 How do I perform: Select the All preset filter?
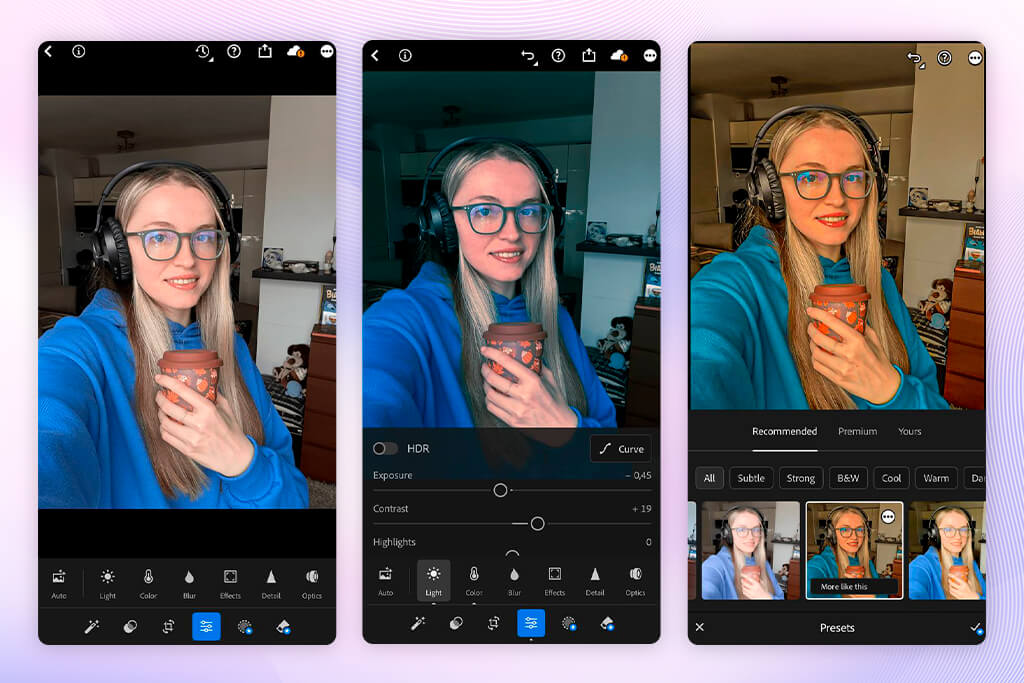click(x=709, y=478)
